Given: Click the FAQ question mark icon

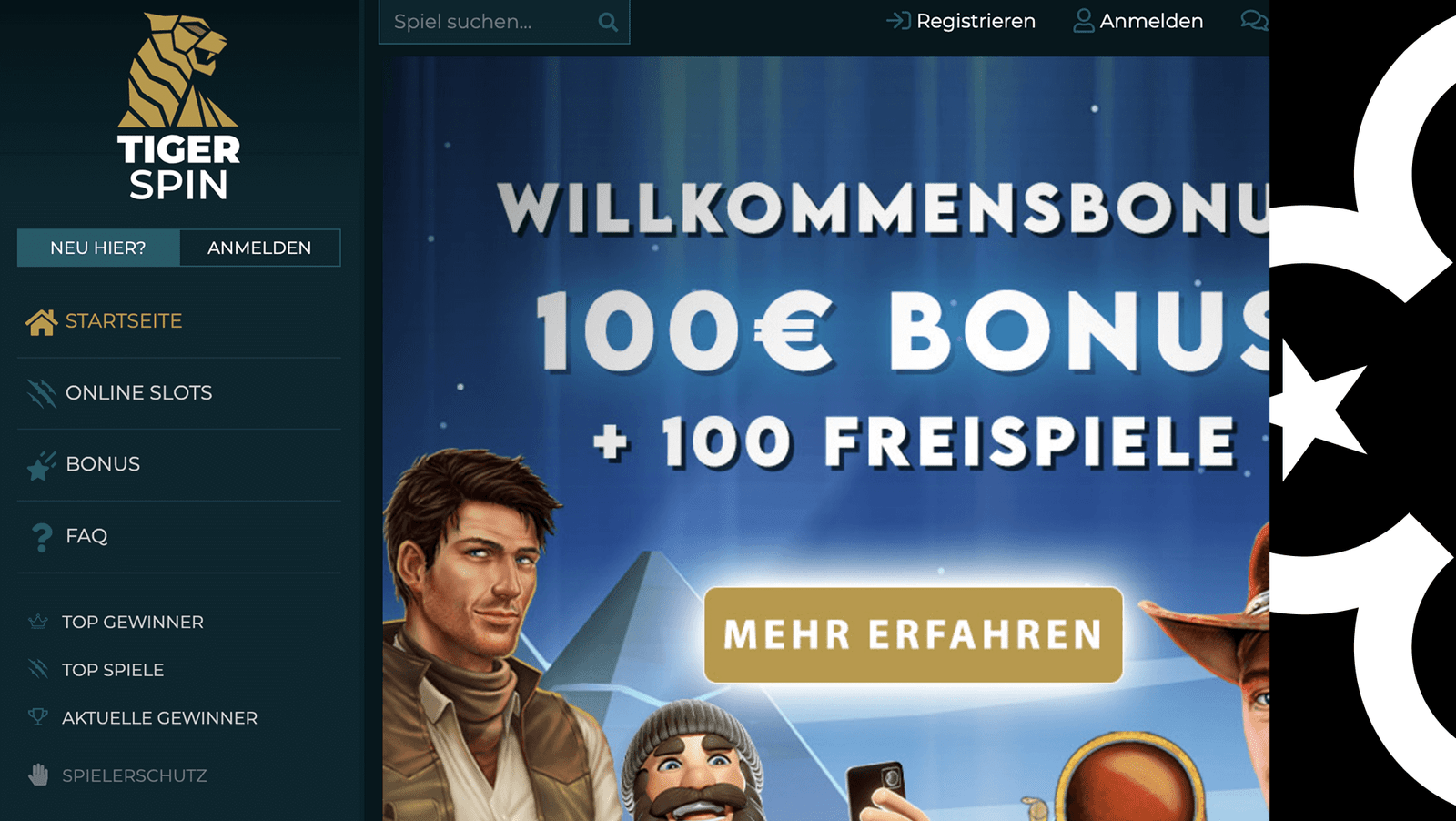Looking at the screenshot, I should pyautogui.click(x=41, y=537).
